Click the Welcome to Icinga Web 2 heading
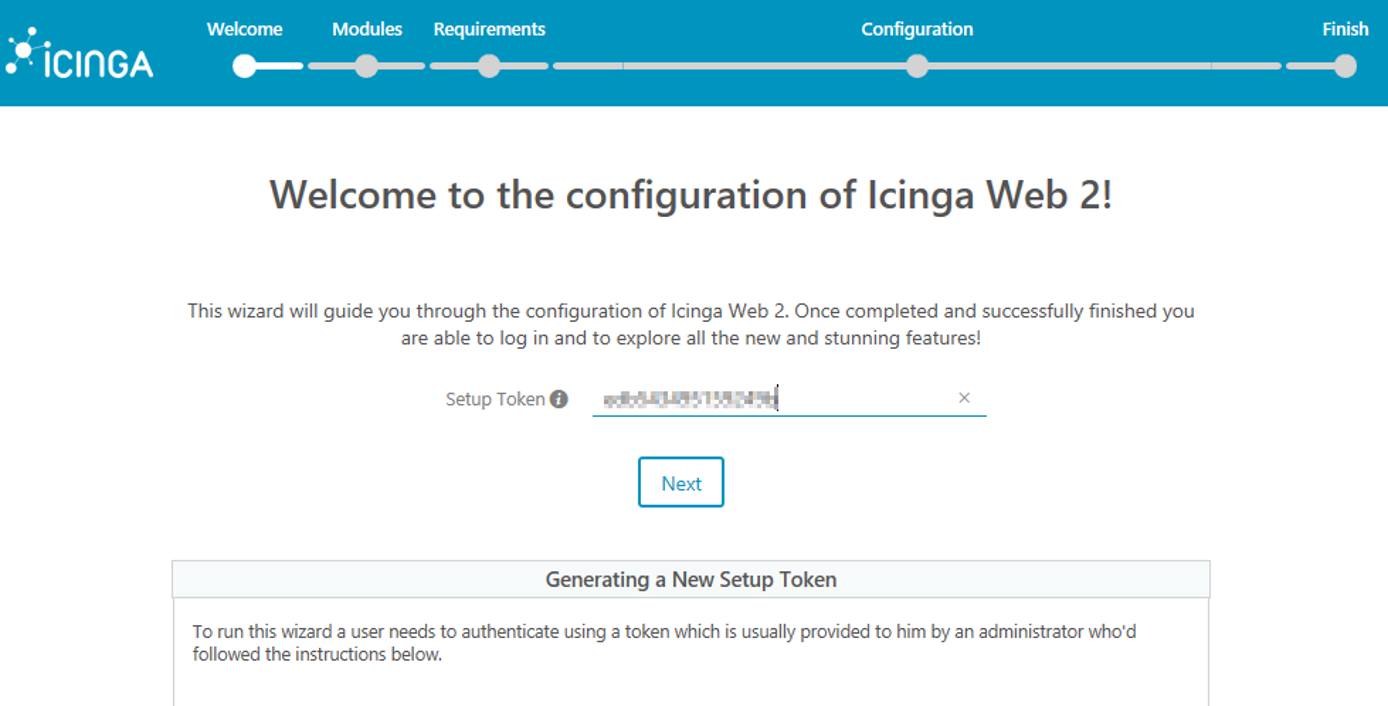 pyautogui.click(x=694, y=195)
